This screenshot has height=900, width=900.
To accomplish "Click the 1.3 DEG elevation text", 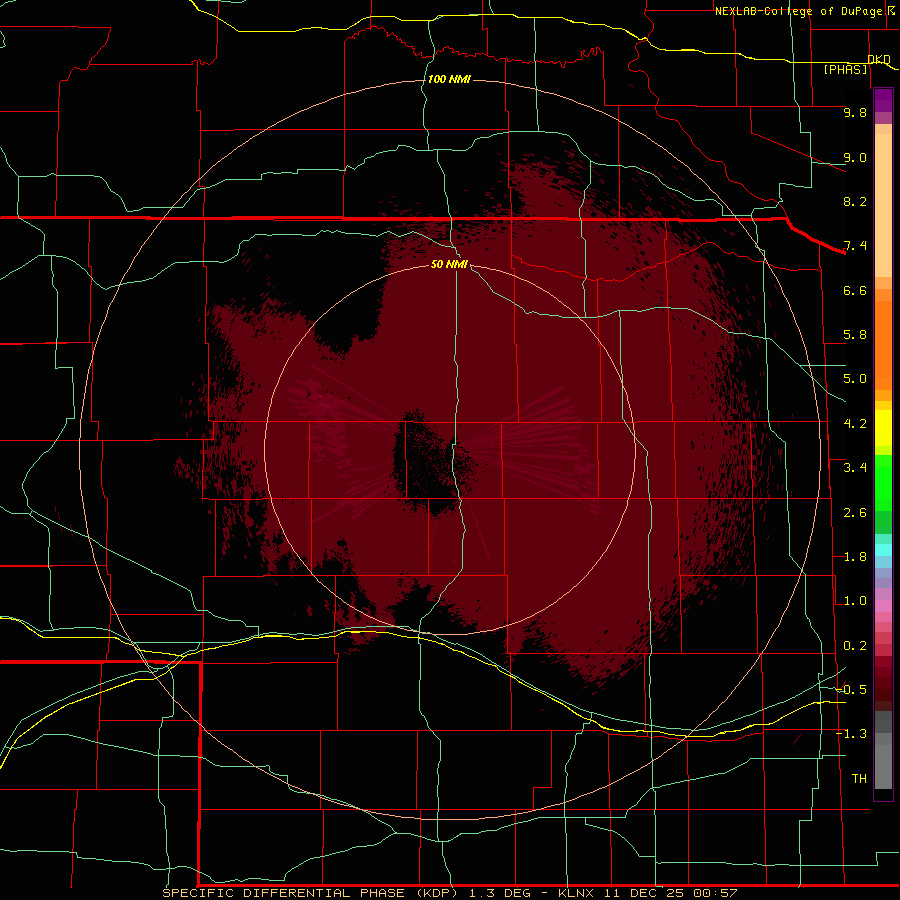I will pos(501,893).
